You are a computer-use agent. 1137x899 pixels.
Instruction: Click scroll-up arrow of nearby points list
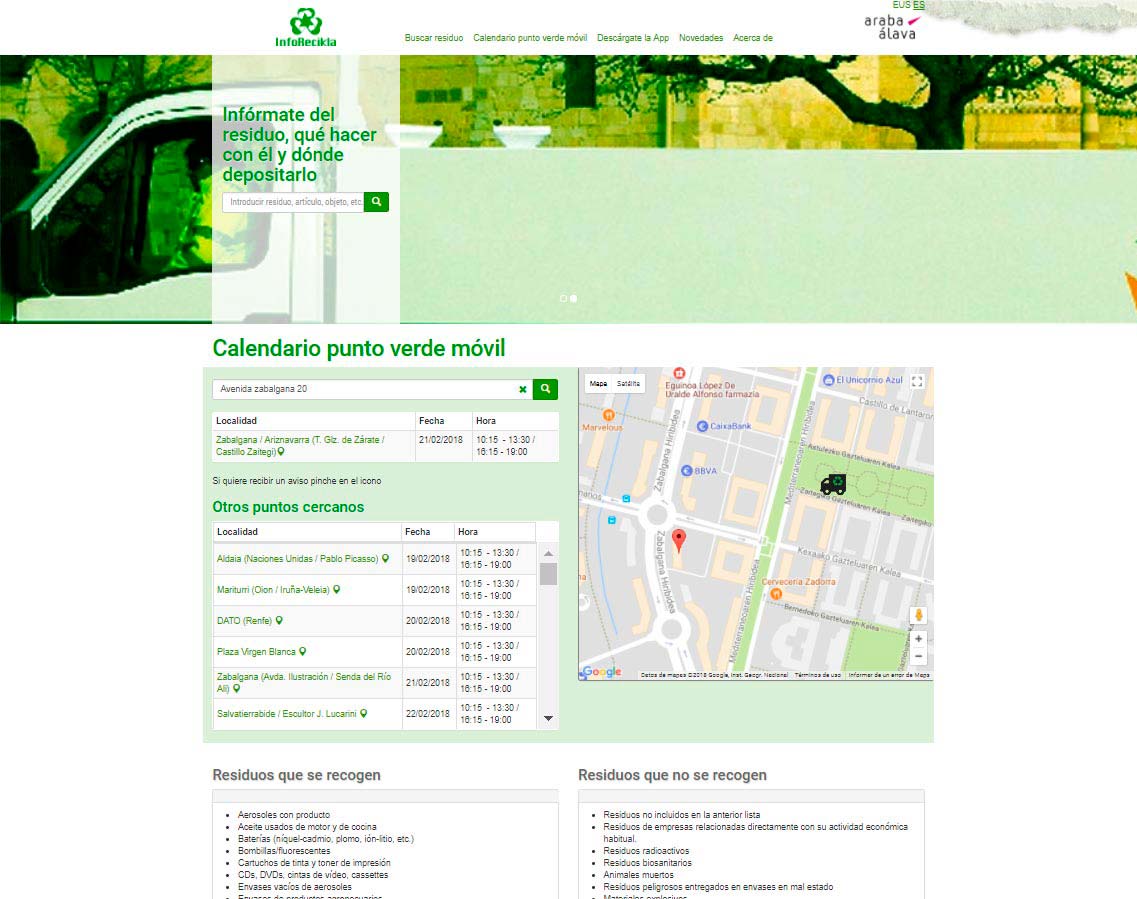tap(548, 553)
